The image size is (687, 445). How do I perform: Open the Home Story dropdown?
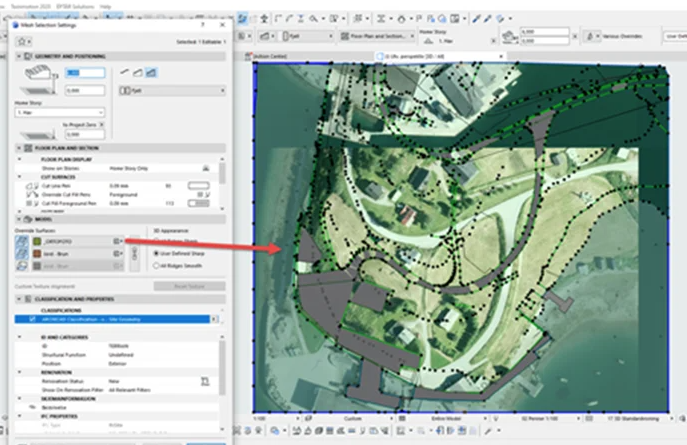coord(60,114)
